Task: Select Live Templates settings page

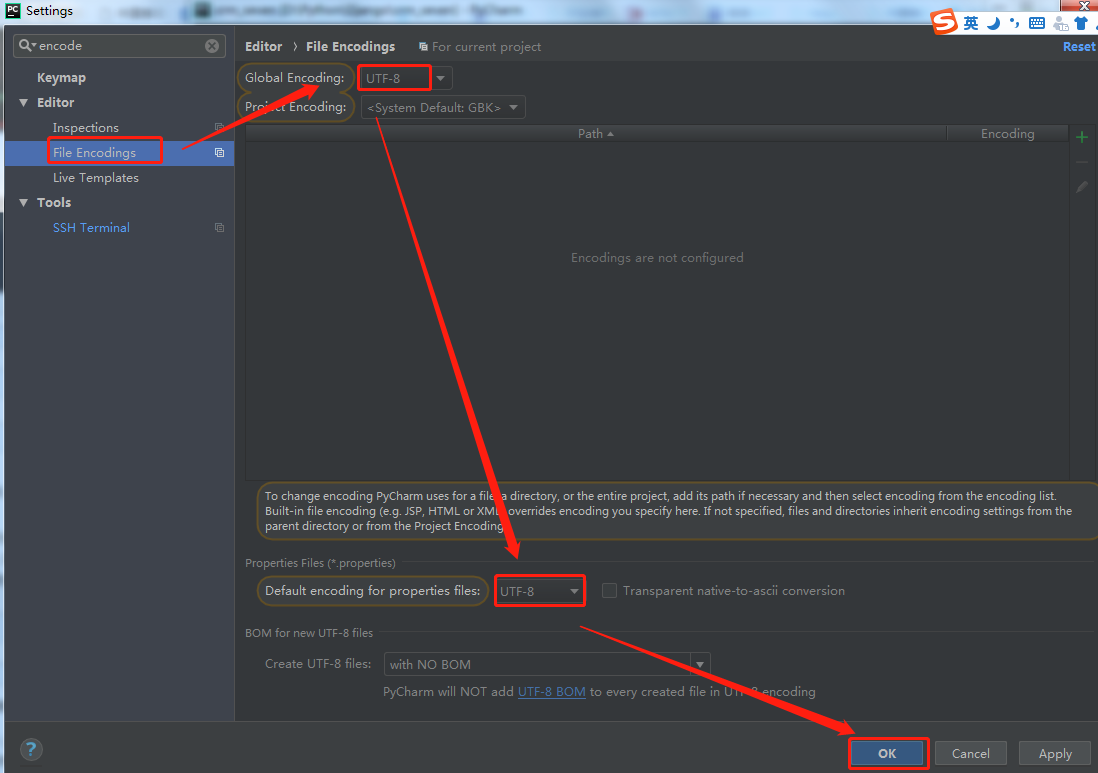Action: [x=96, y=178]
